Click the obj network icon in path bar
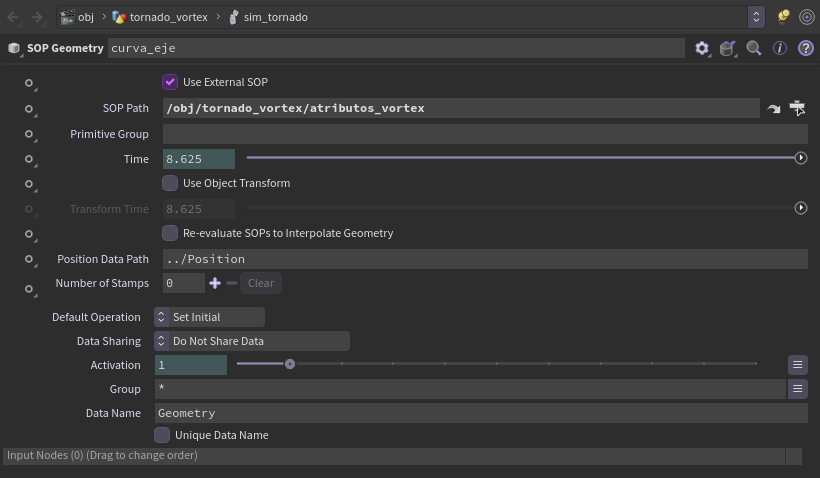 coord(67,17)
